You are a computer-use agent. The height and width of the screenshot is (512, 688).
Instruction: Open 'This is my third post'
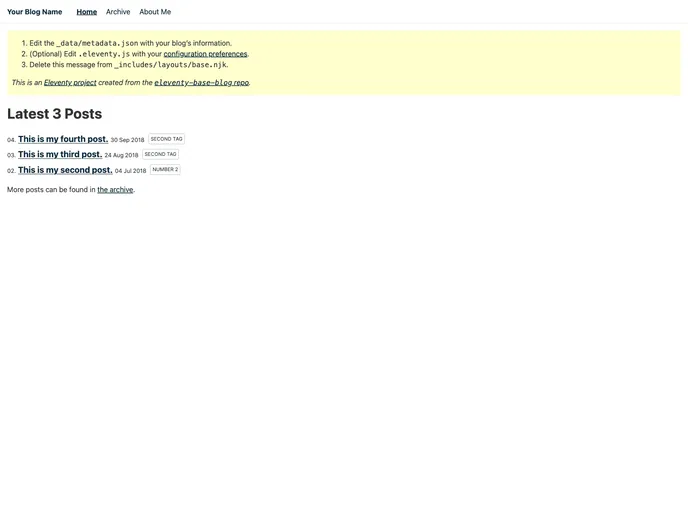(x=60, y=155)
